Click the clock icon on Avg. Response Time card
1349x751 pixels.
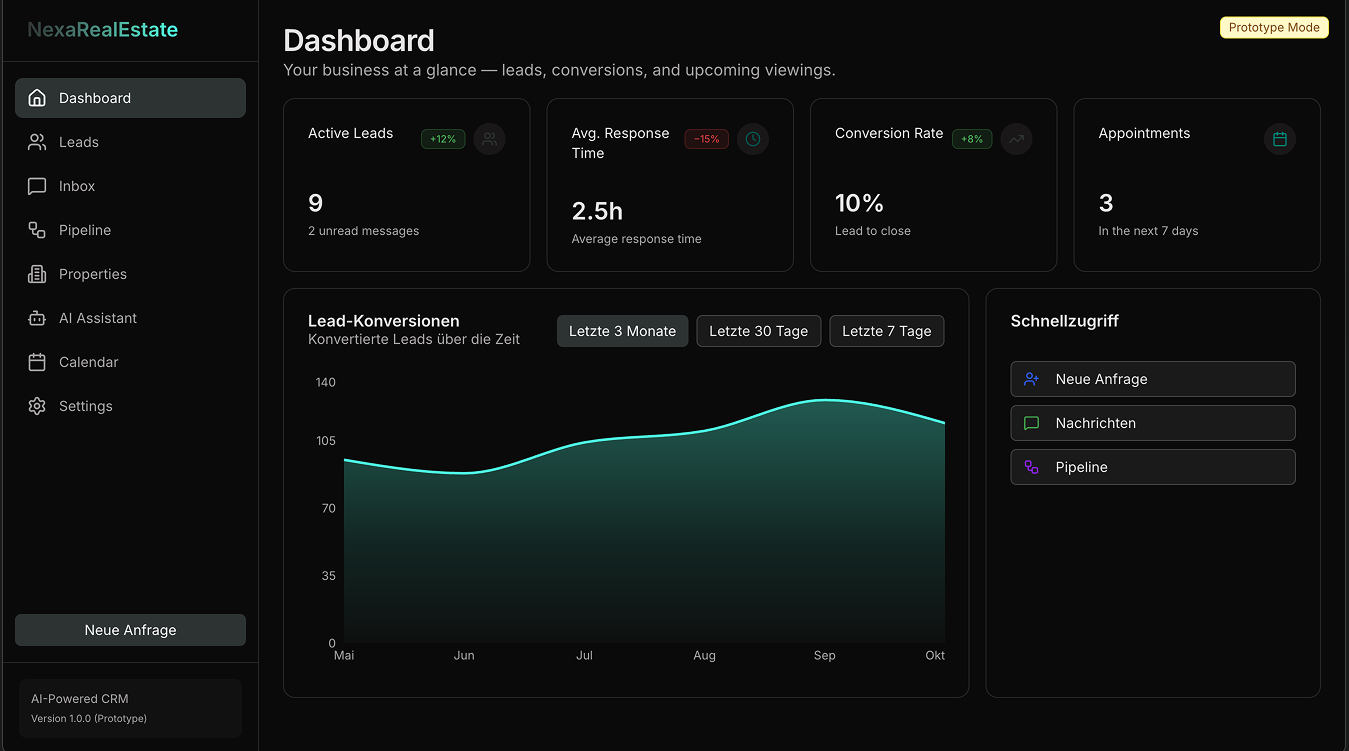coord(752,139)
